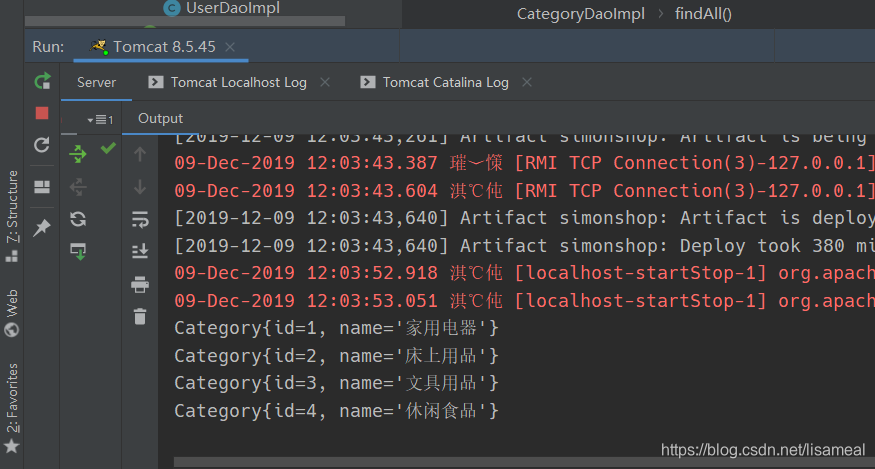The height and width of the screenshot is (469, 875).
Task: Click the green checkmark deployment status icon
Action: [108, 148]
